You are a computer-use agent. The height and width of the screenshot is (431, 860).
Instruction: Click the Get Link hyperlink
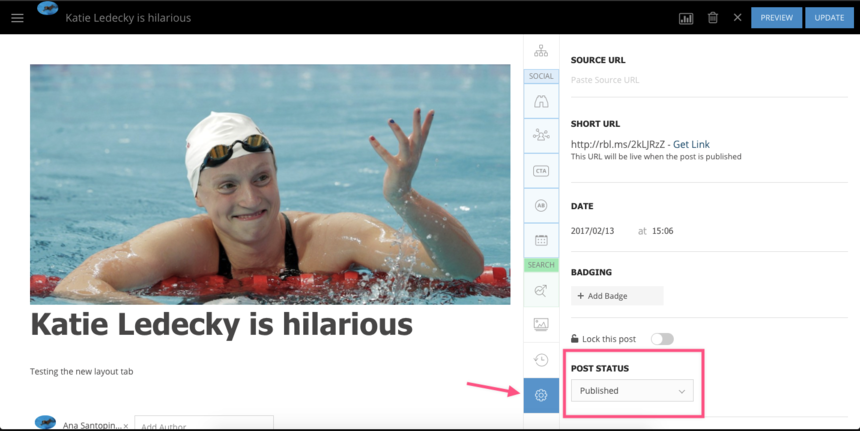pos(691,144)
